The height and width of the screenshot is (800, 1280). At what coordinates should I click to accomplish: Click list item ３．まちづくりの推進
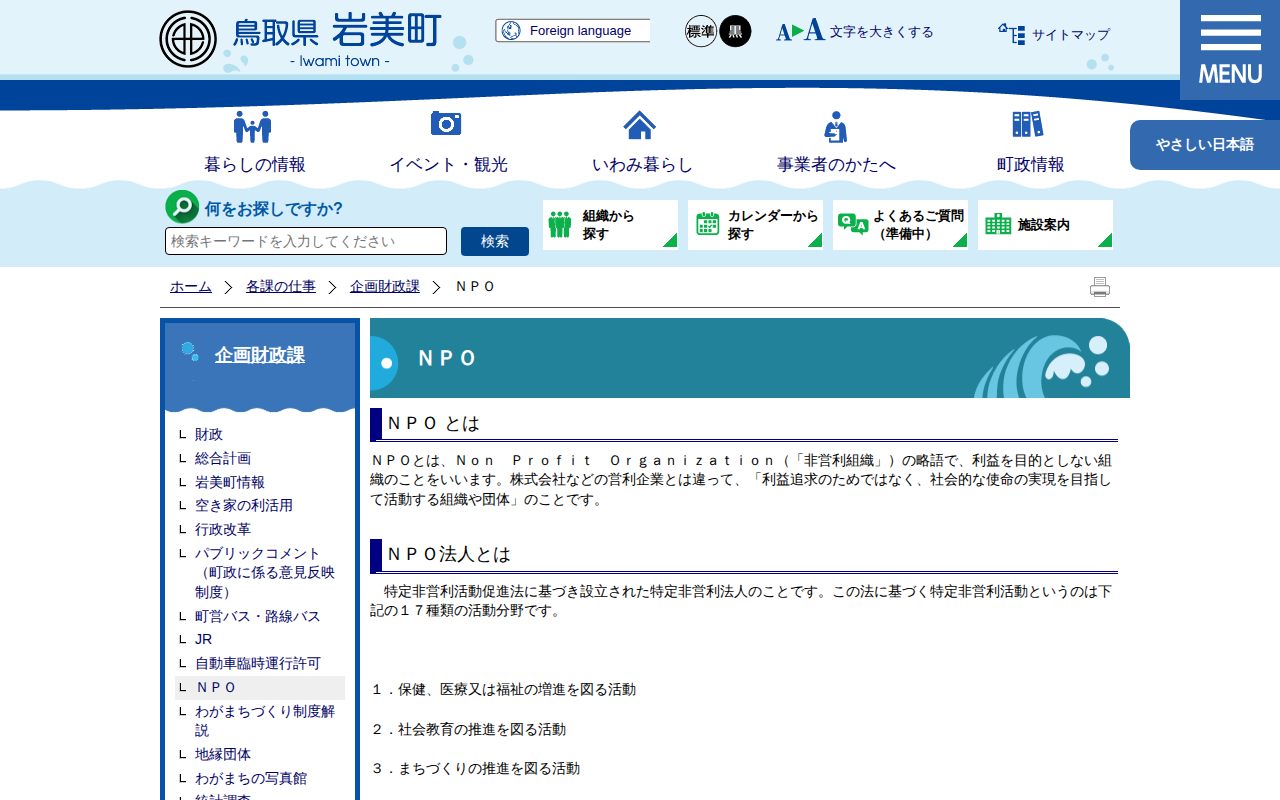(475, 768)
